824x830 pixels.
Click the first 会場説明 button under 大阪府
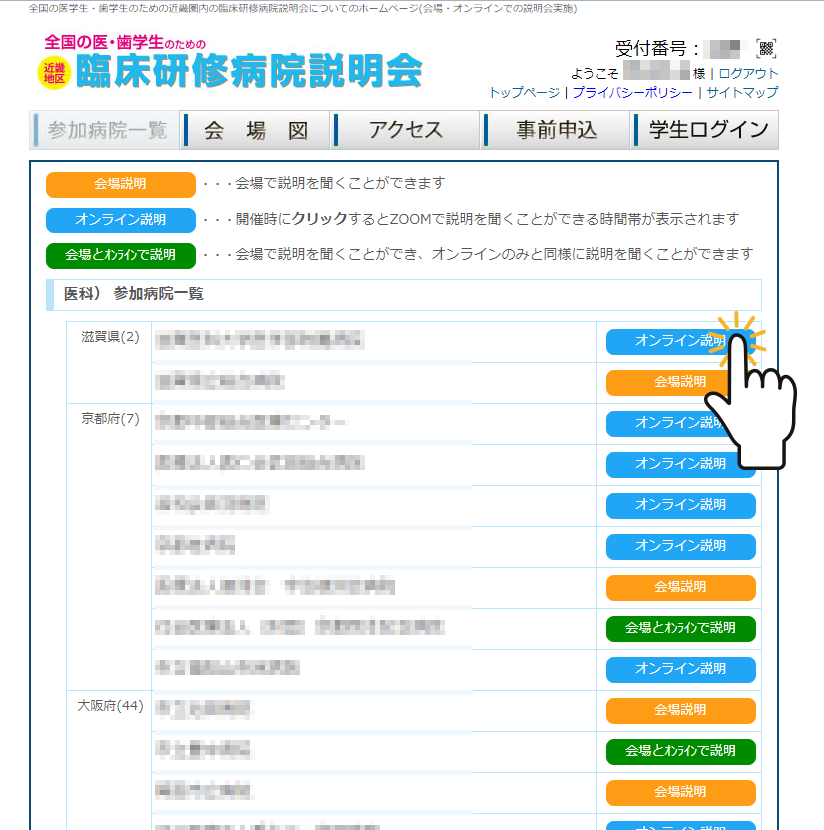click(680, 711)
